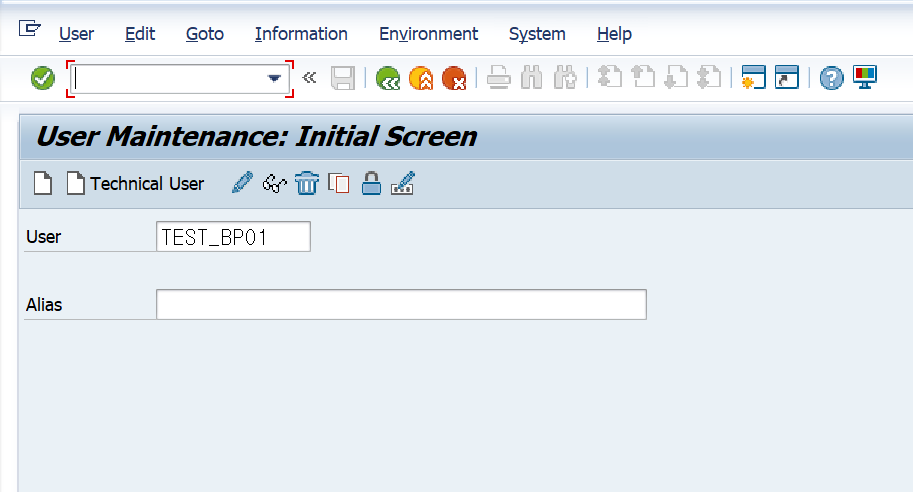Click the Change user pencil icon
The height and width of the screenshot is (492, 913).
[x=242, y=183]
